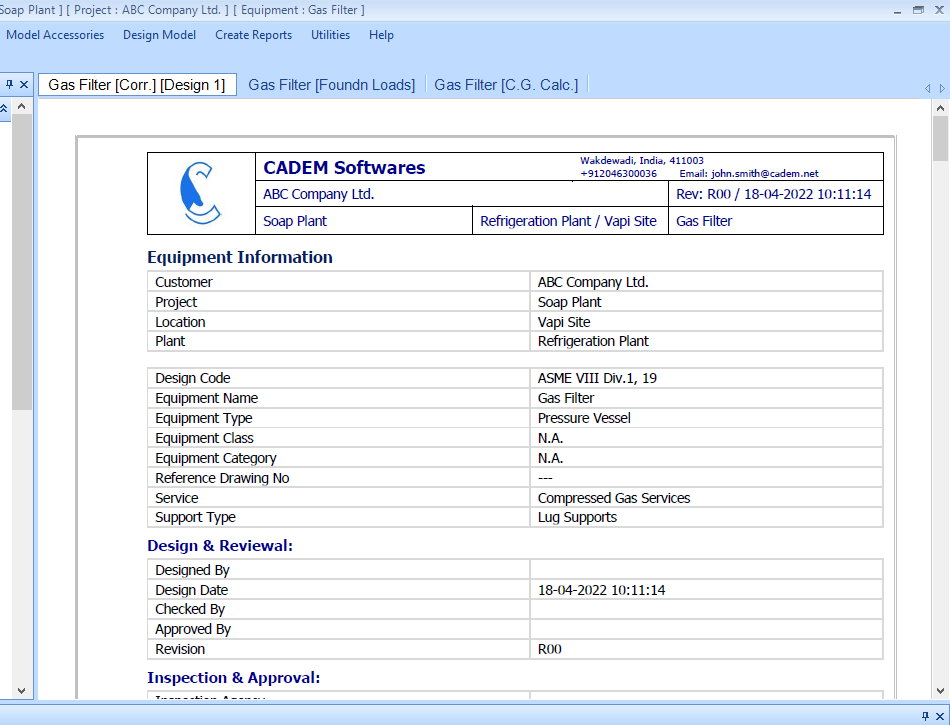The width and height of the screenshot is (950, 725).
Task: Open the Utilities menu
Action: pyautogui.click(x=330, y=35)
